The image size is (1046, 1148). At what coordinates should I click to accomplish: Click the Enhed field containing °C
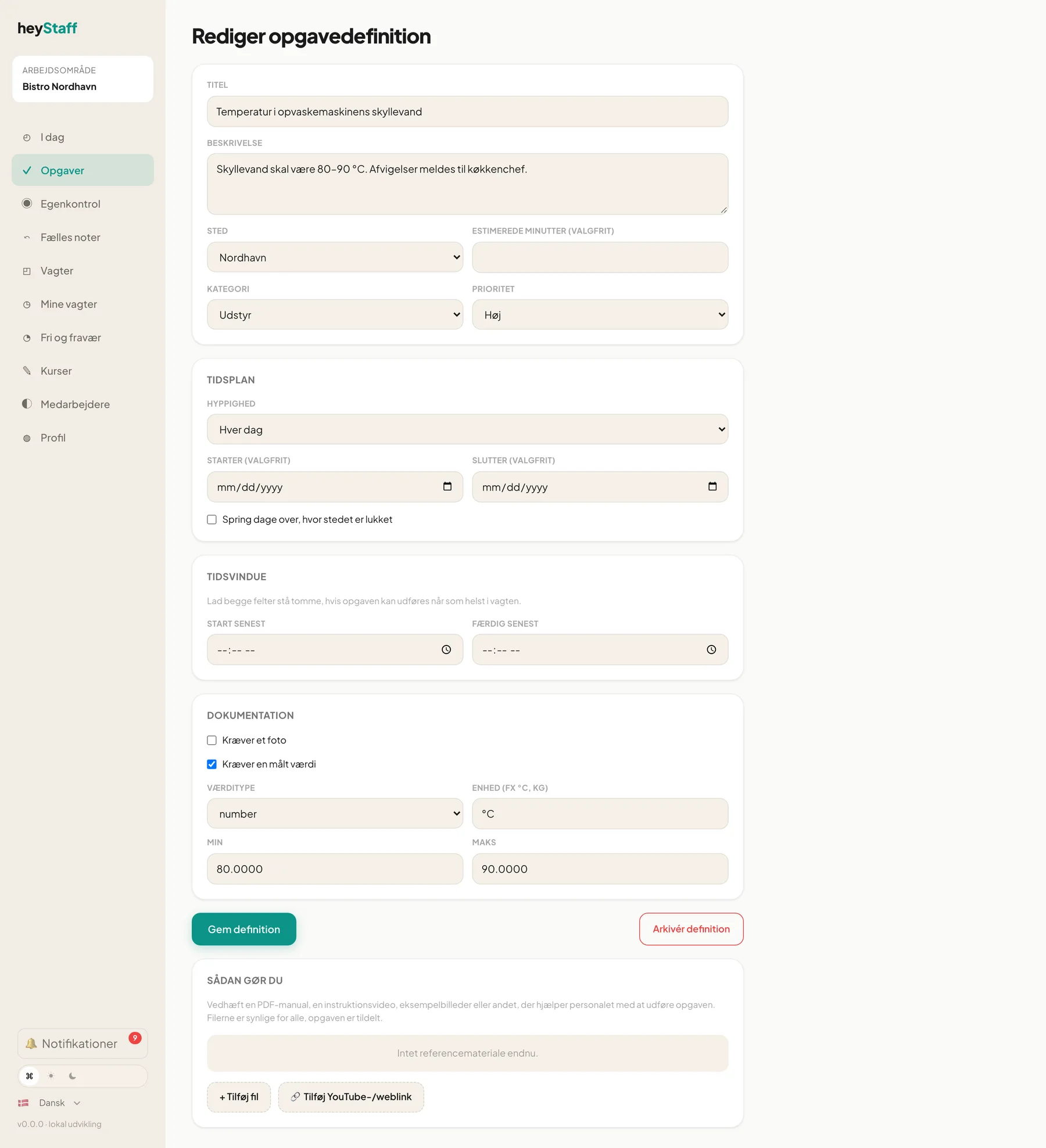click(x=600, y=813)
